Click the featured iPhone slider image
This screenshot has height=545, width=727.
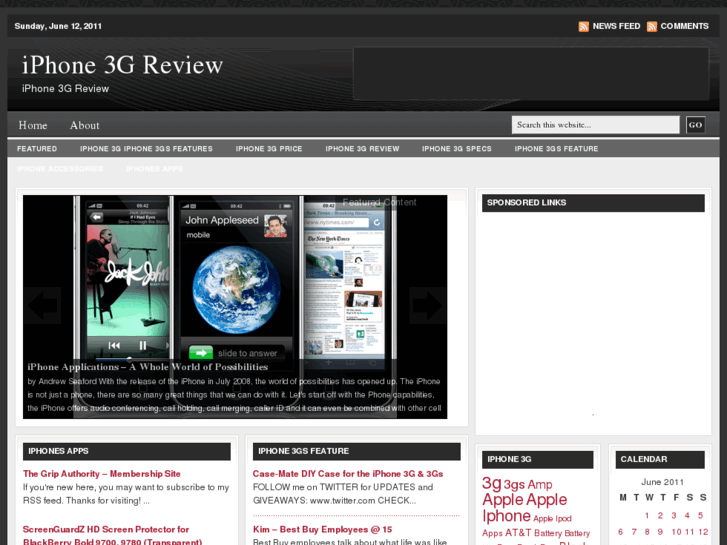[235, 280]
